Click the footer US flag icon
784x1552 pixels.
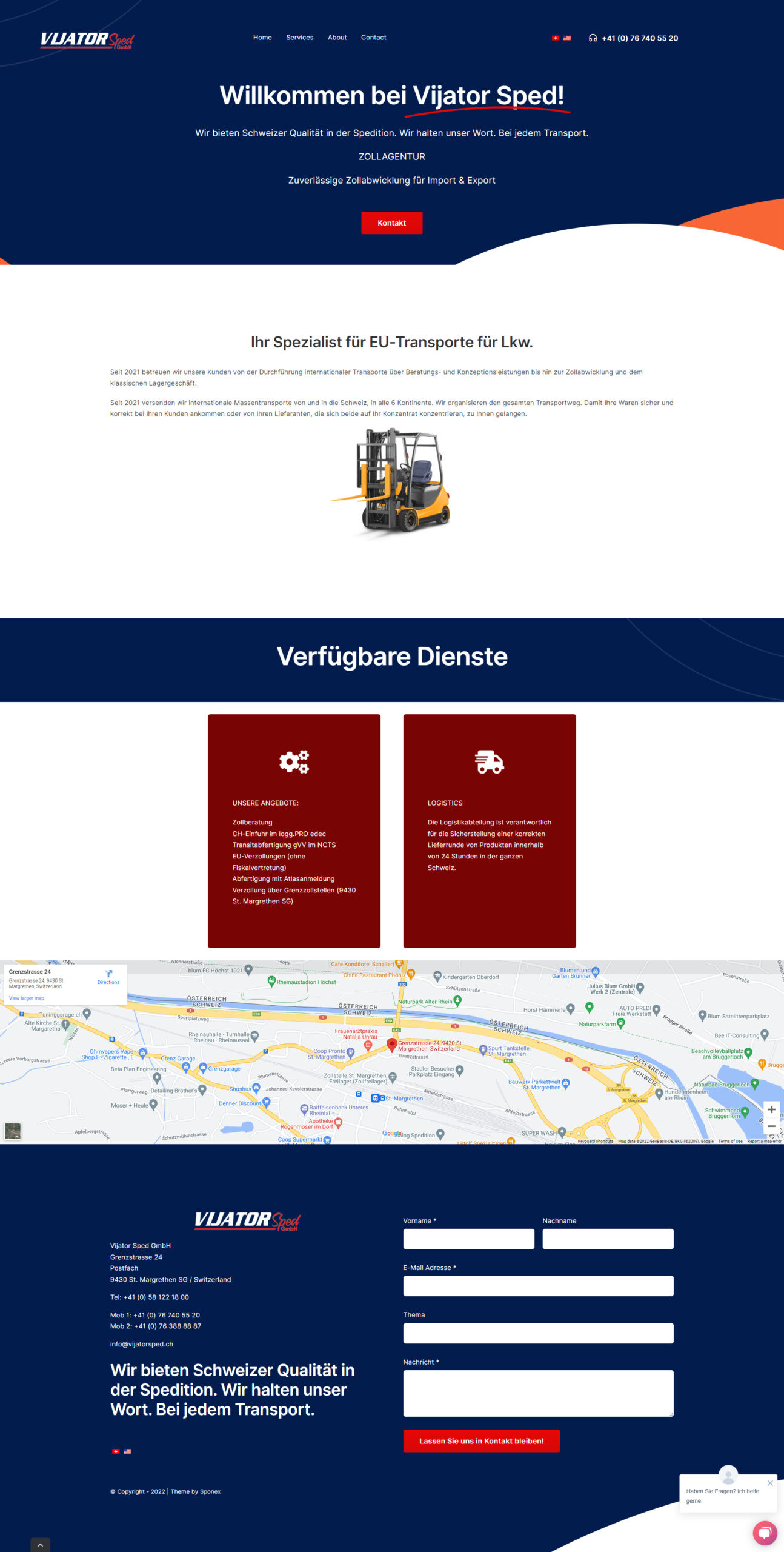pyautogui.click(x=127, y=1451)
